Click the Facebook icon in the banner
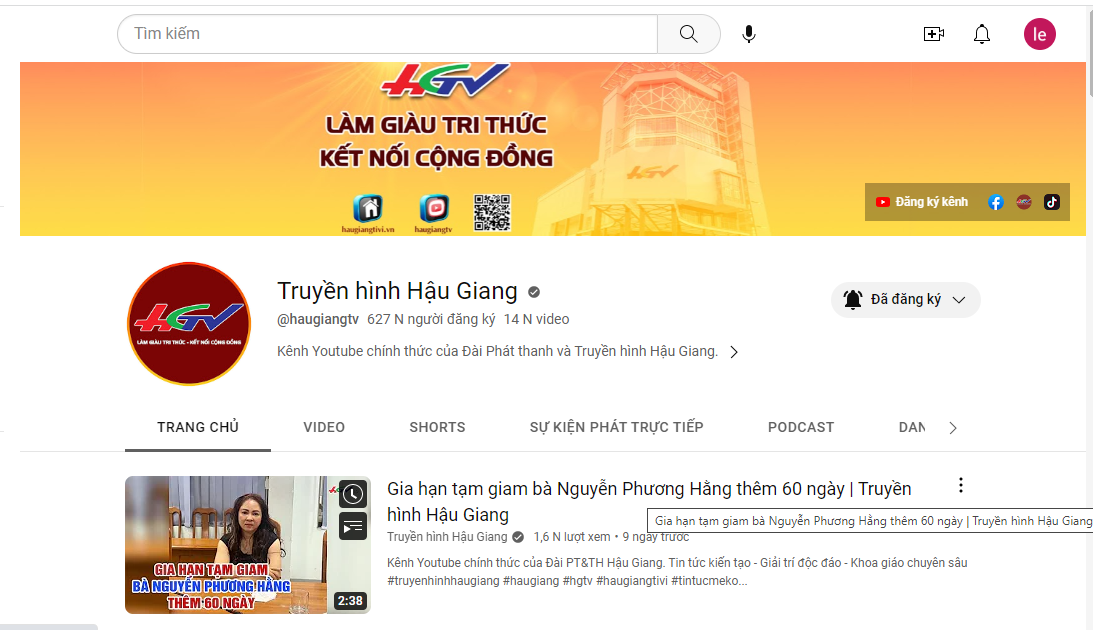This screenshot has height=630, width=1093. pyautogui.click(x=995, y=202)
